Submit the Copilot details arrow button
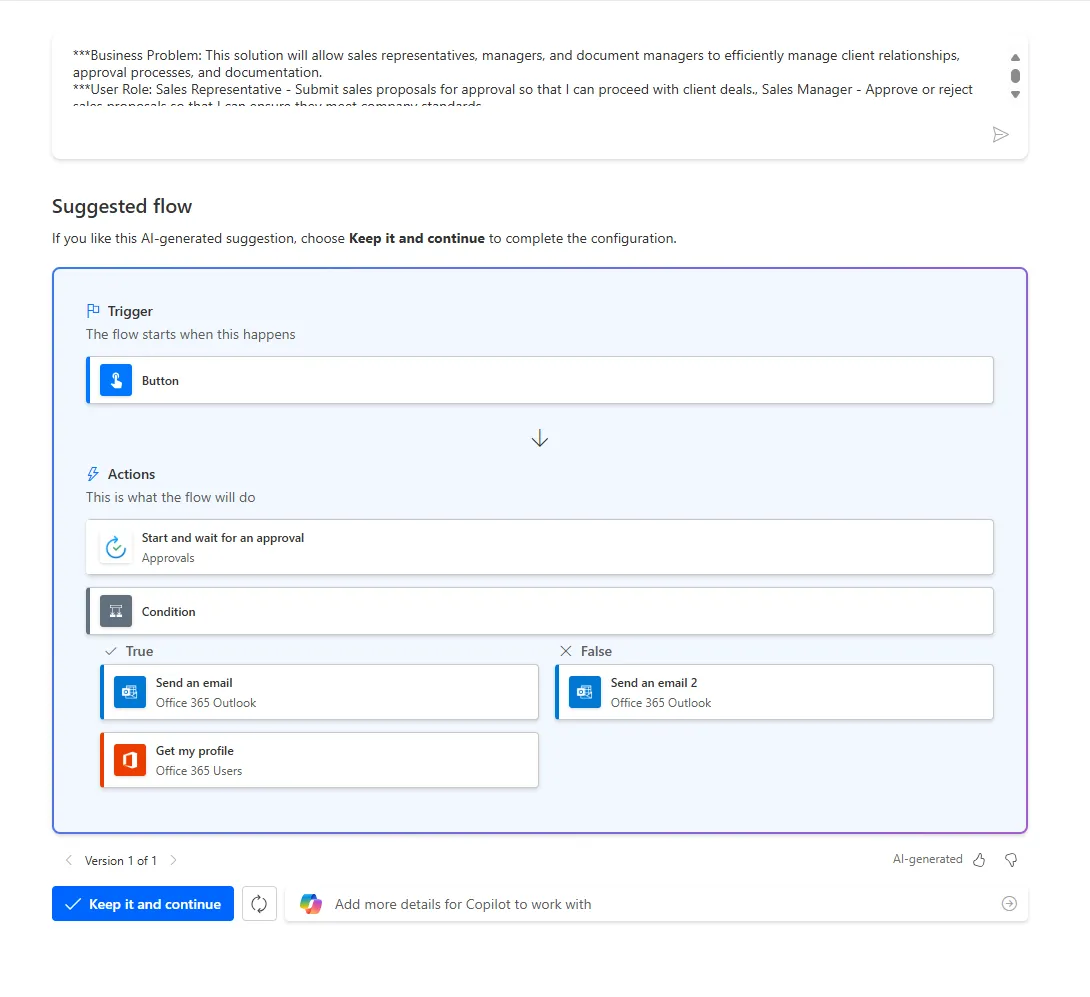This screenshot has height=997, width=1090. [1009, 904]
